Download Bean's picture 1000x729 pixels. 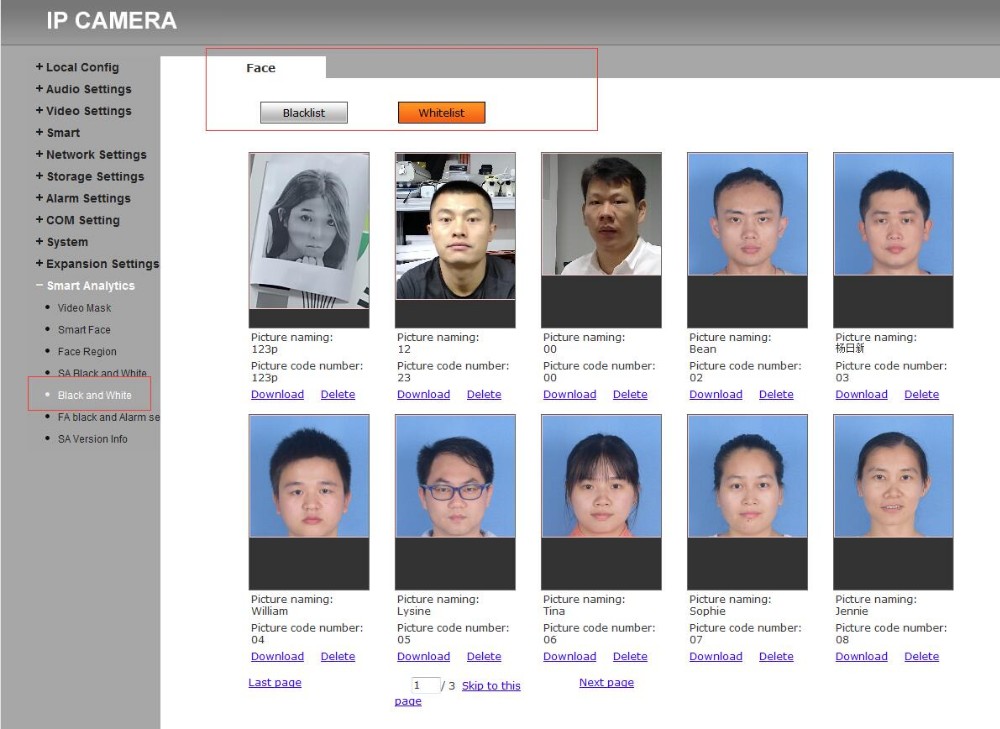tap(716, 394)
